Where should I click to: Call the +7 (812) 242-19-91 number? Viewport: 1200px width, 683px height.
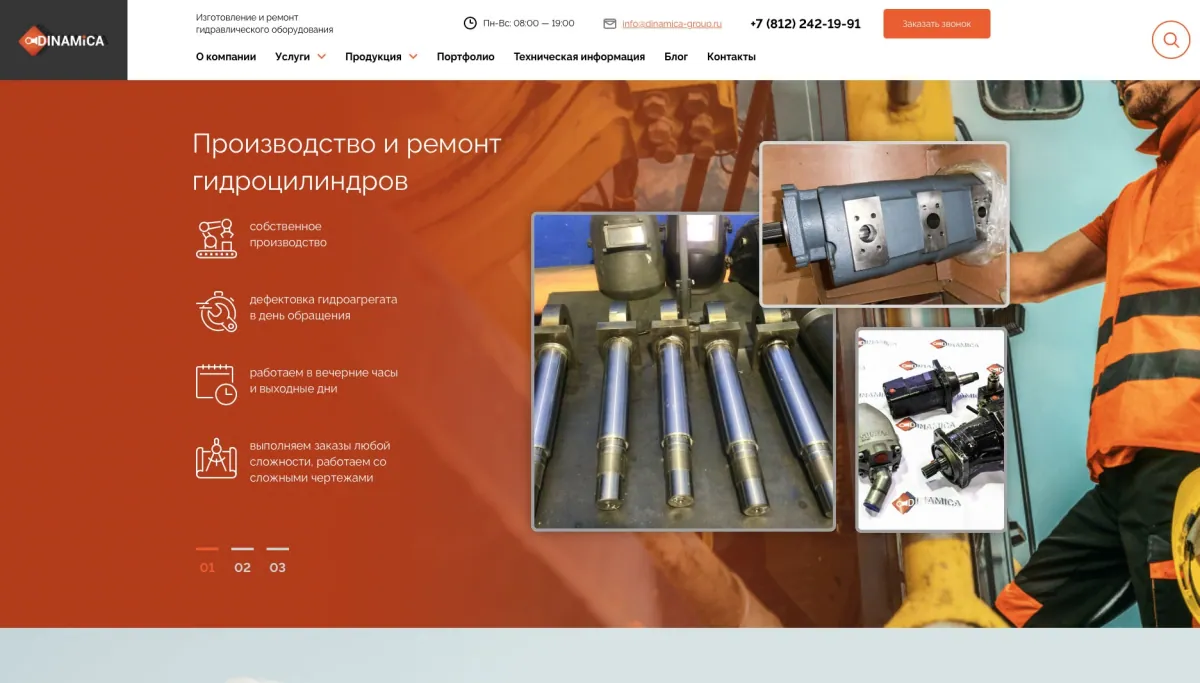pos(805,24)
